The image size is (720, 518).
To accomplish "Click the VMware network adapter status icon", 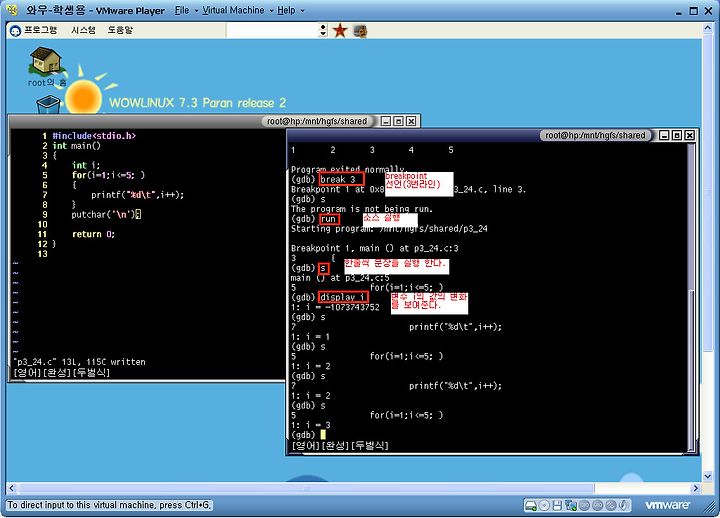I will click(x=571, y=505).
